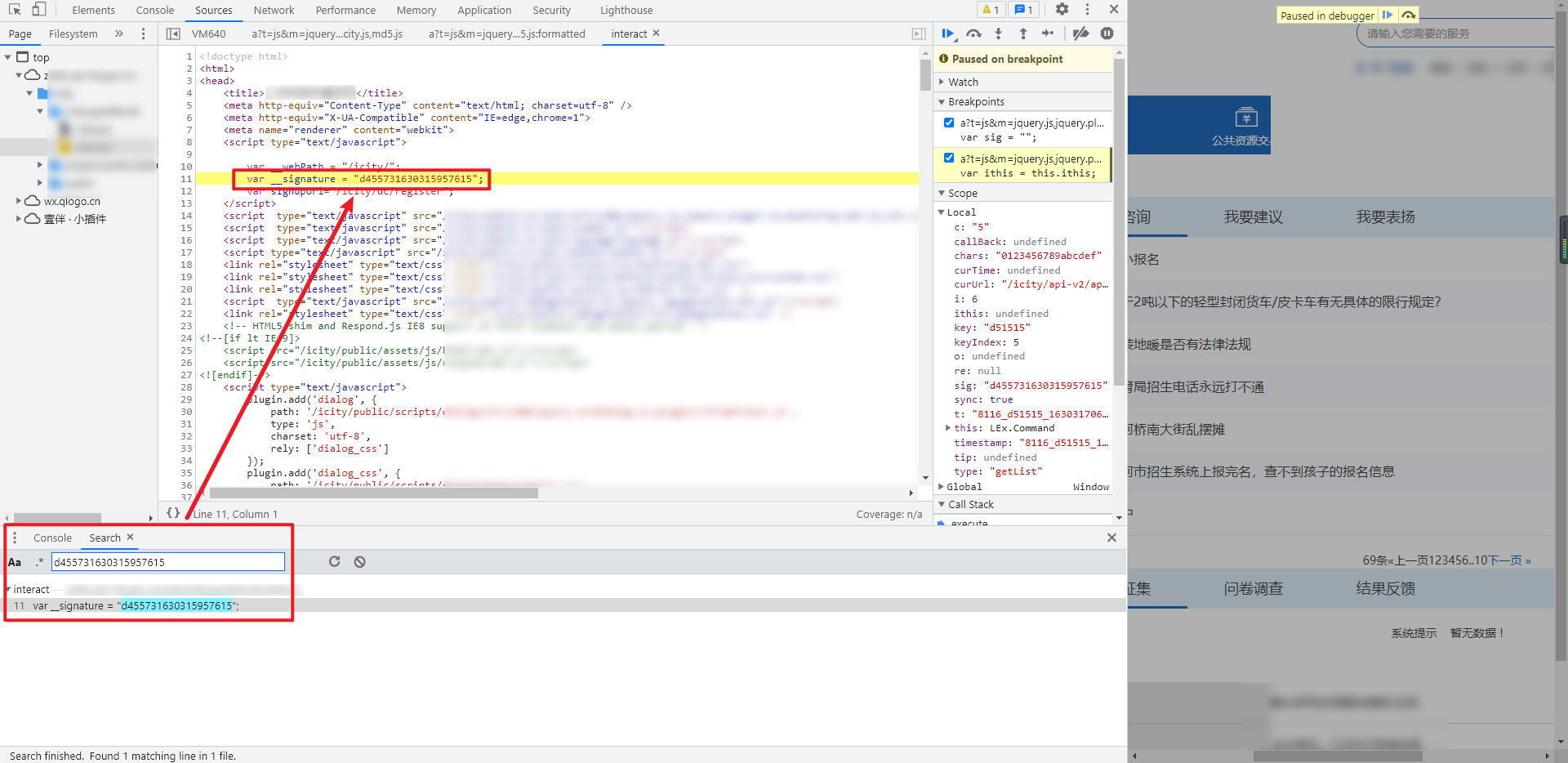This screenshot has height=763, width=1568.
Task: Deactivate breakpoints icon
Action: tap(1080, 33)
